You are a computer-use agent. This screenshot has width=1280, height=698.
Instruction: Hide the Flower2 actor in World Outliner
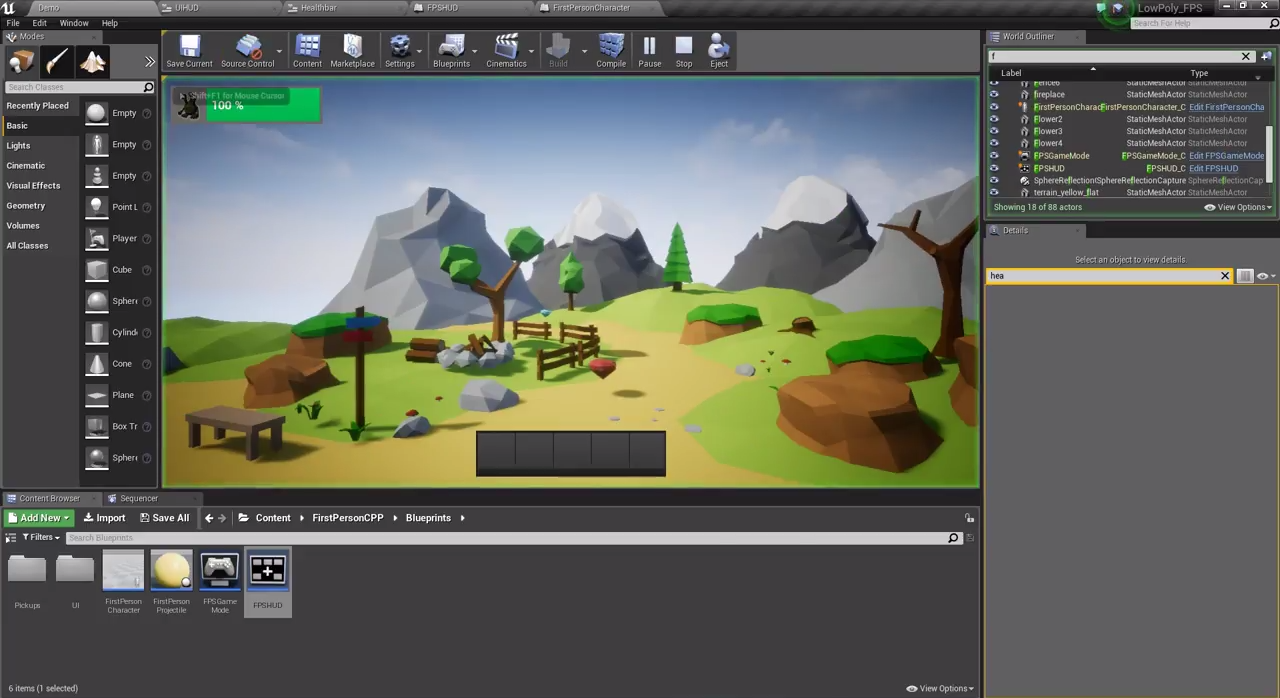[994, 119]
